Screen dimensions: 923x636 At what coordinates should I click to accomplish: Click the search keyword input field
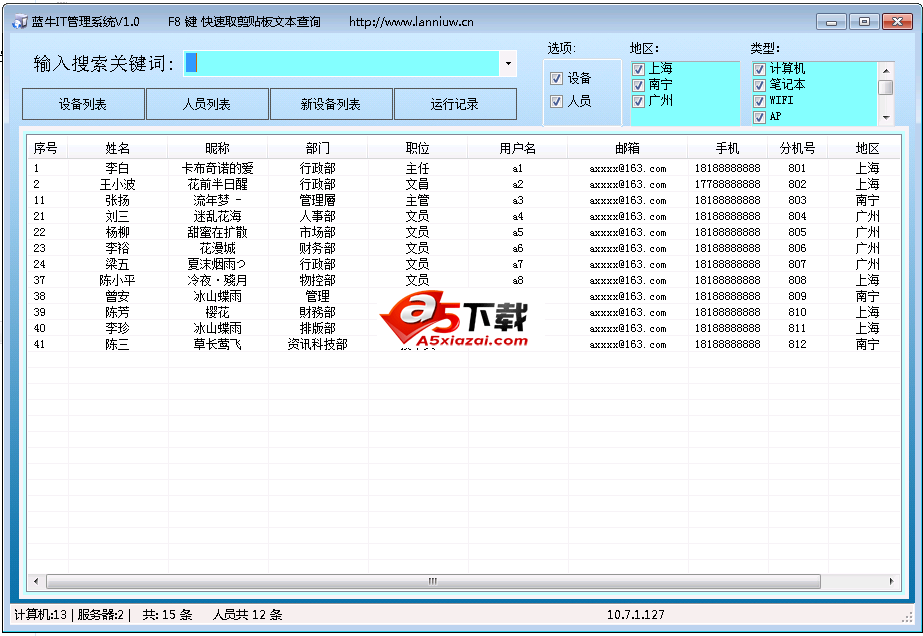(341, 64)
